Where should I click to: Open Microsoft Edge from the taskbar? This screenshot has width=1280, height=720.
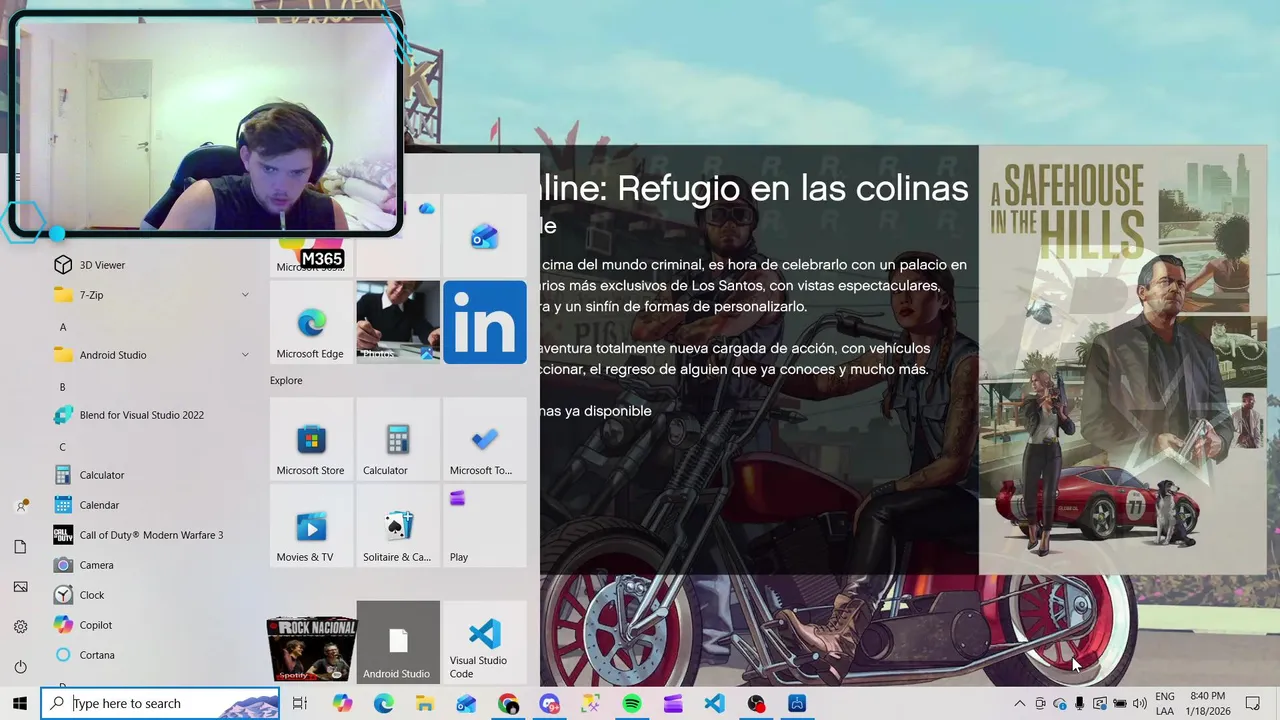coord(384,704)
